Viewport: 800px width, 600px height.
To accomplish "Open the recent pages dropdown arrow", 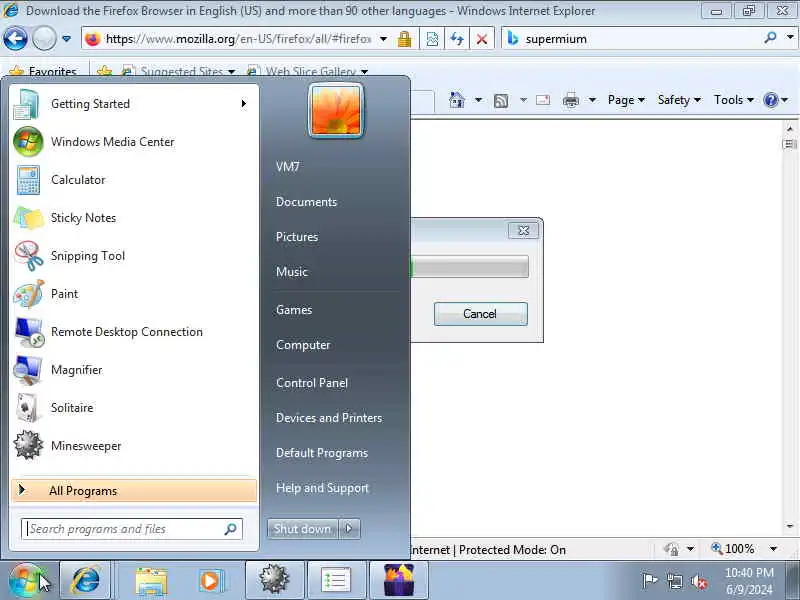I will [x=66, y=39].
